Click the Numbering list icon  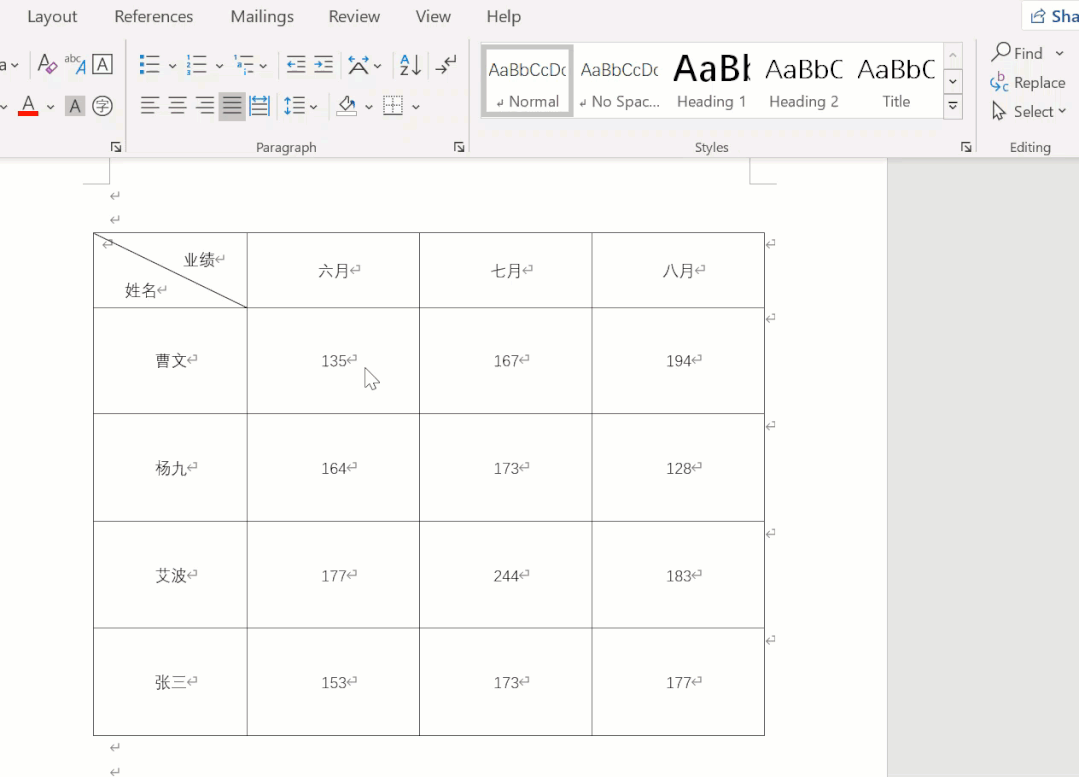point(197,65)
